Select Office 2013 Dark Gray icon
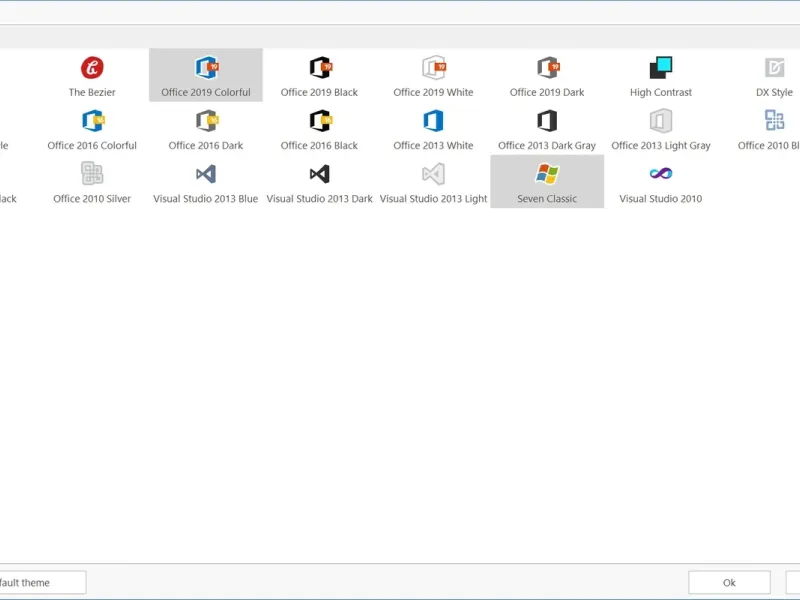 [547, 121]
